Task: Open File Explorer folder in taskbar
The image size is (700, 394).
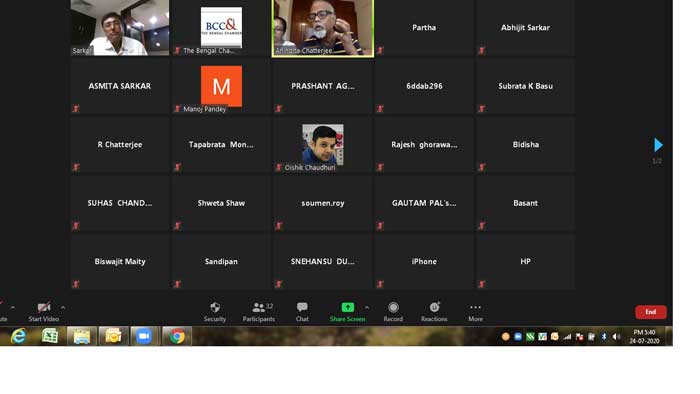Action: click(x=82, y=336)
